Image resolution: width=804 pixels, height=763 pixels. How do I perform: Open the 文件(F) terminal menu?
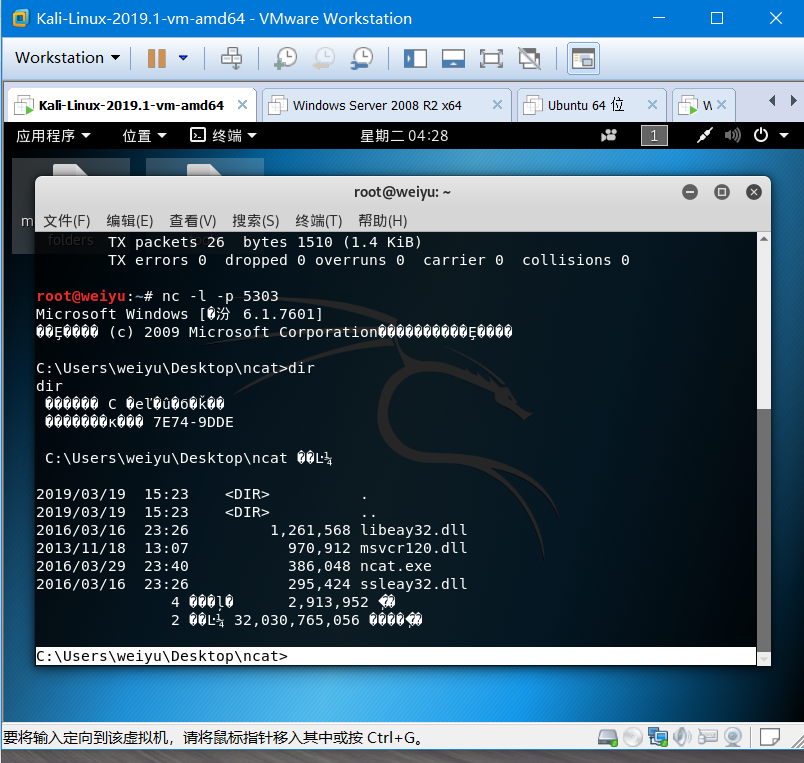tap(67, 221)
